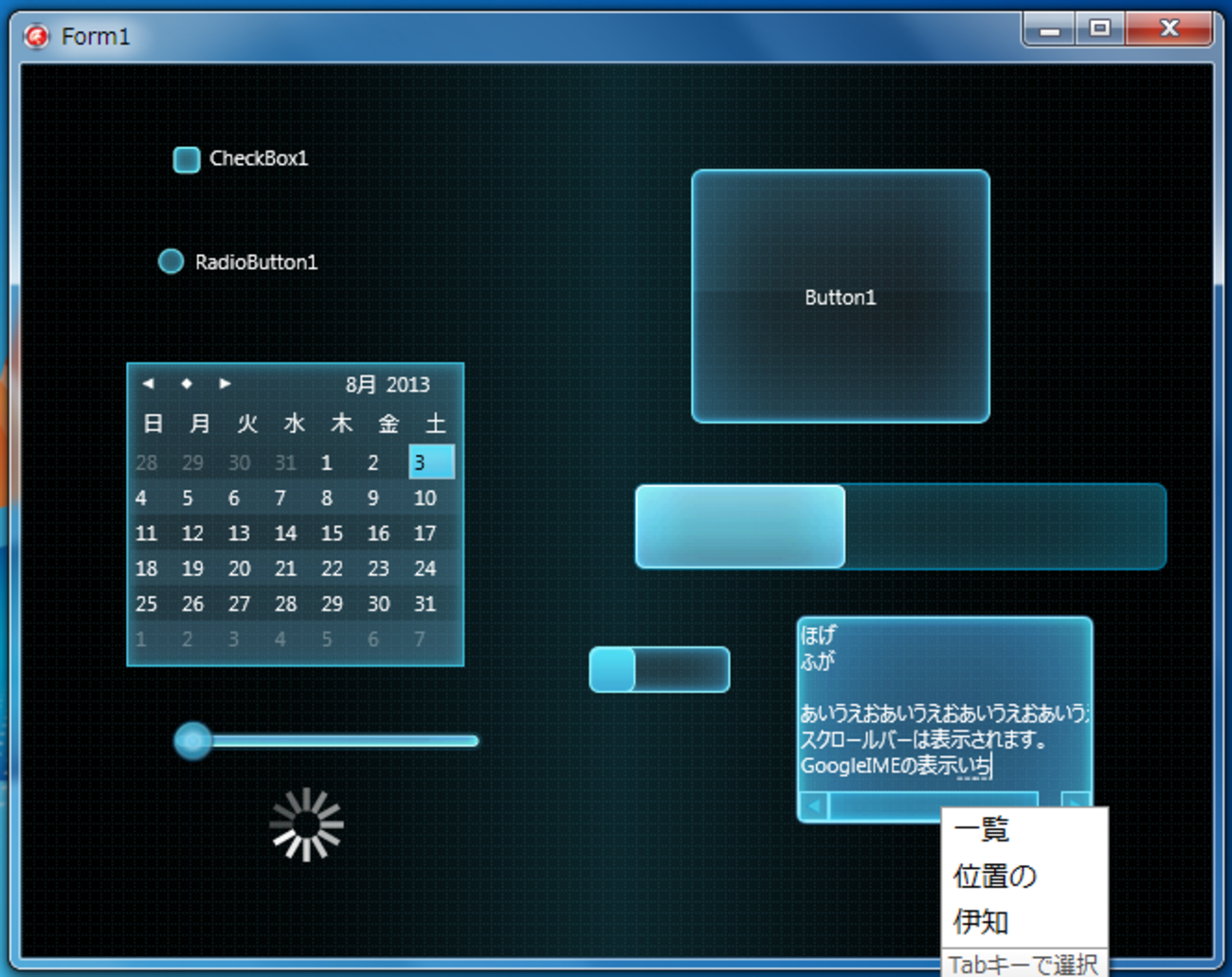
Task: Choose IME candidate 位置の
Action: (x=995, y=877)
